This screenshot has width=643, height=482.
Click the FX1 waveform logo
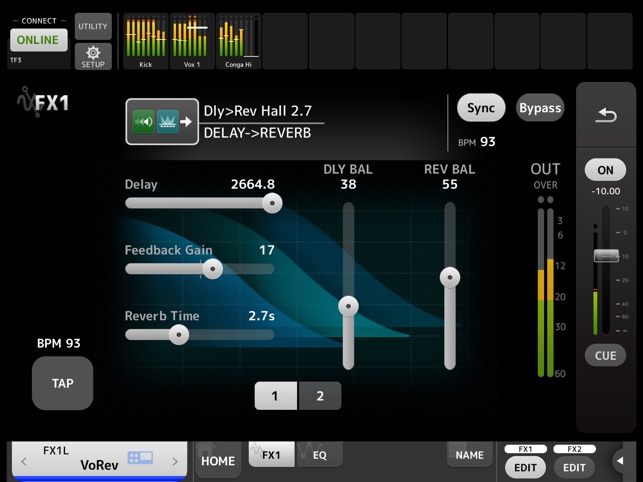(x=43, y=102)
